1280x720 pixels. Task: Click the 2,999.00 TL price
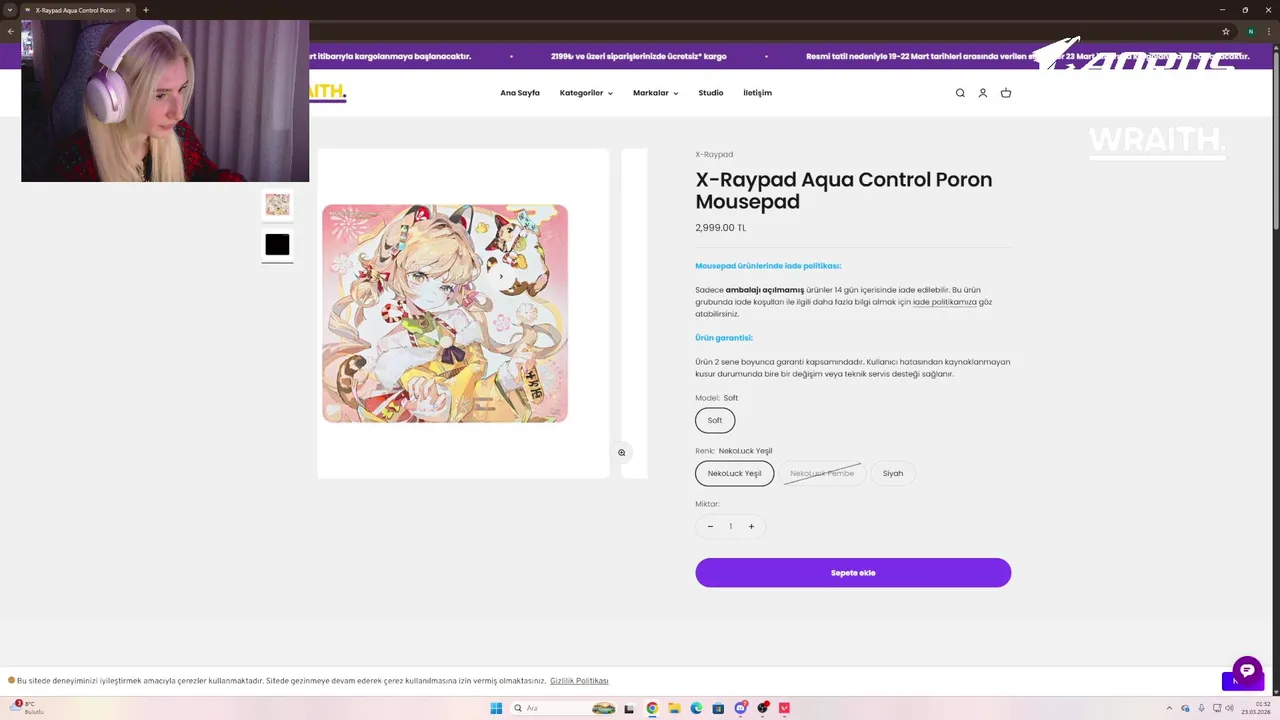click(721, 228)
